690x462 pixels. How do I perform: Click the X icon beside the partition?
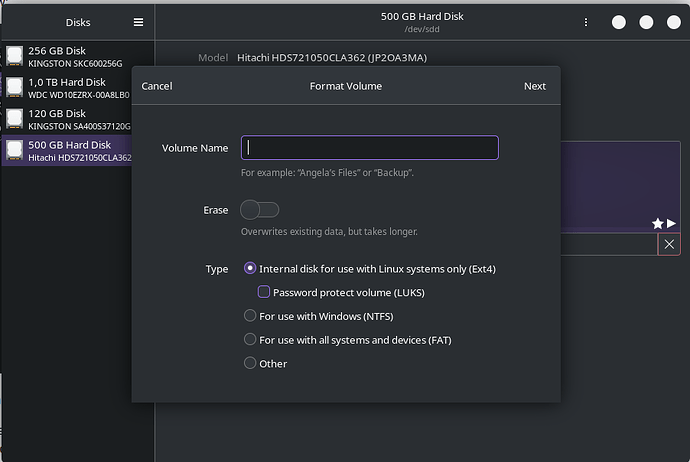click(669, 244)
